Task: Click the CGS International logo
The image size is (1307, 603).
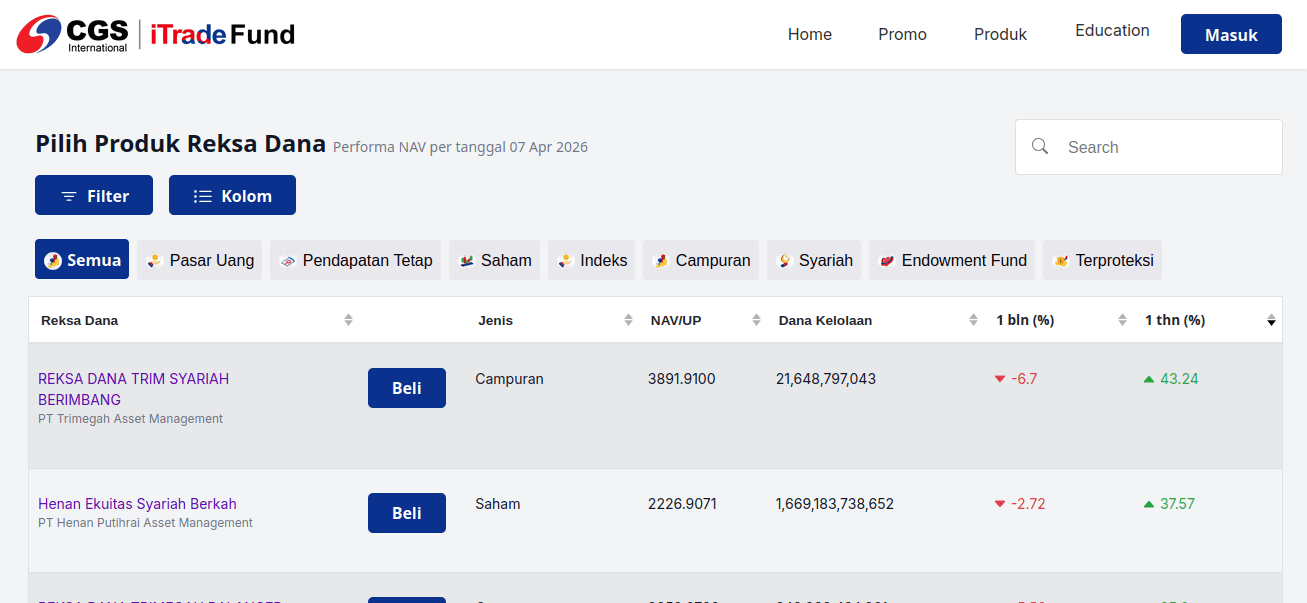Action: click(x=72, y=34)
